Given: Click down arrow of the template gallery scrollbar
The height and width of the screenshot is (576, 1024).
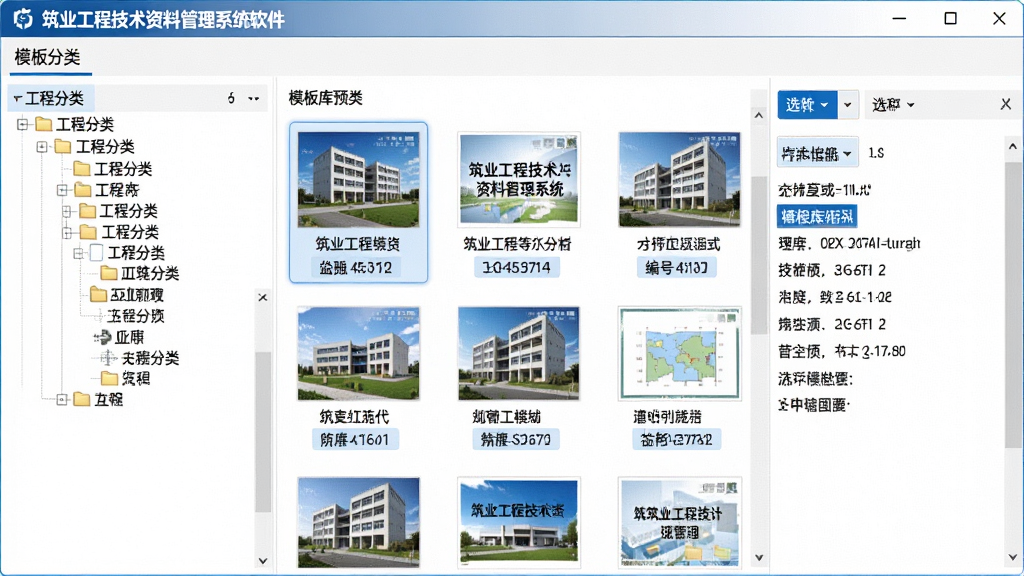Looking at the screenshot, I should click(x=759, y=558).
